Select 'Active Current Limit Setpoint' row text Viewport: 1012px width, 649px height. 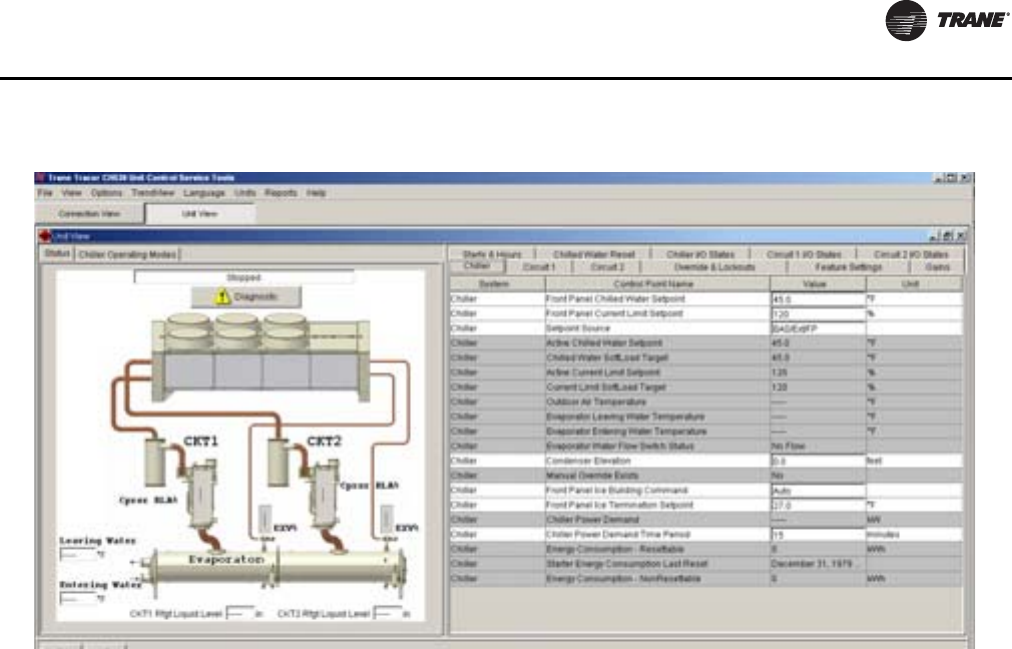[x=603, y=373]
